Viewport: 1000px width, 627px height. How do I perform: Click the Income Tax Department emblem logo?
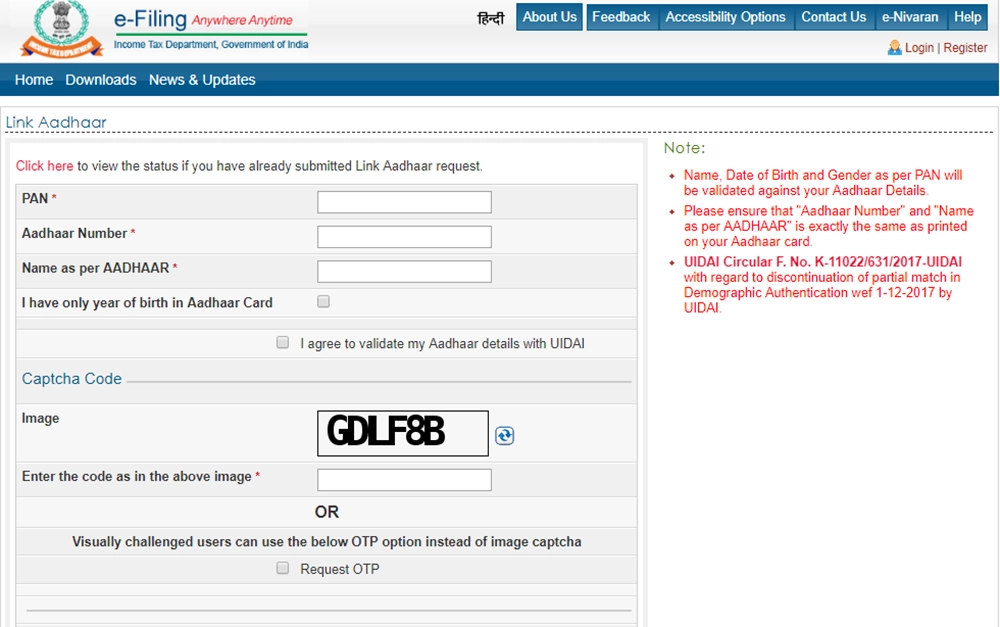(61, 29)
